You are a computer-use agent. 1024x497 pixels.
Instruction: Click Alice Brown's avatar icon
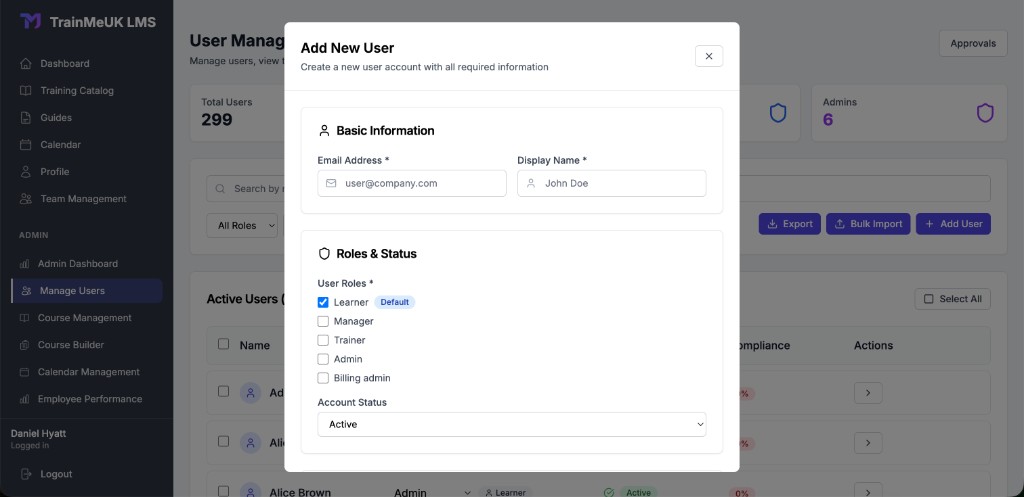[250, 491]
